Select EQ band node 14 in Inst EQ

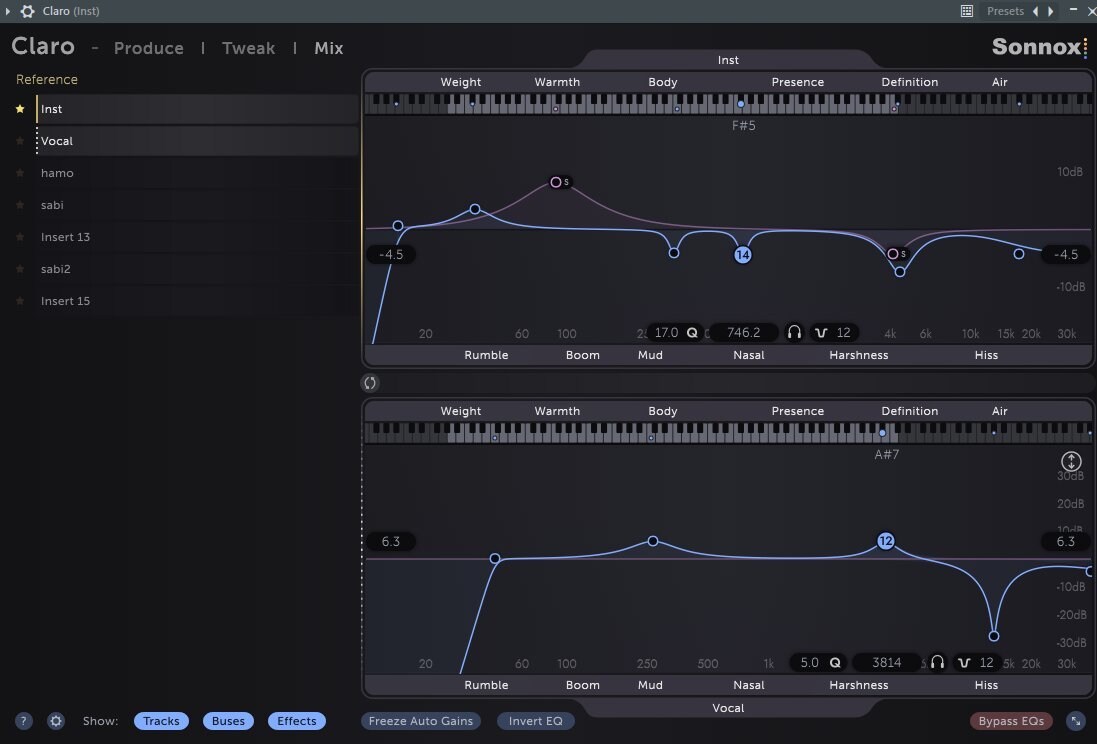coord(742,255)
